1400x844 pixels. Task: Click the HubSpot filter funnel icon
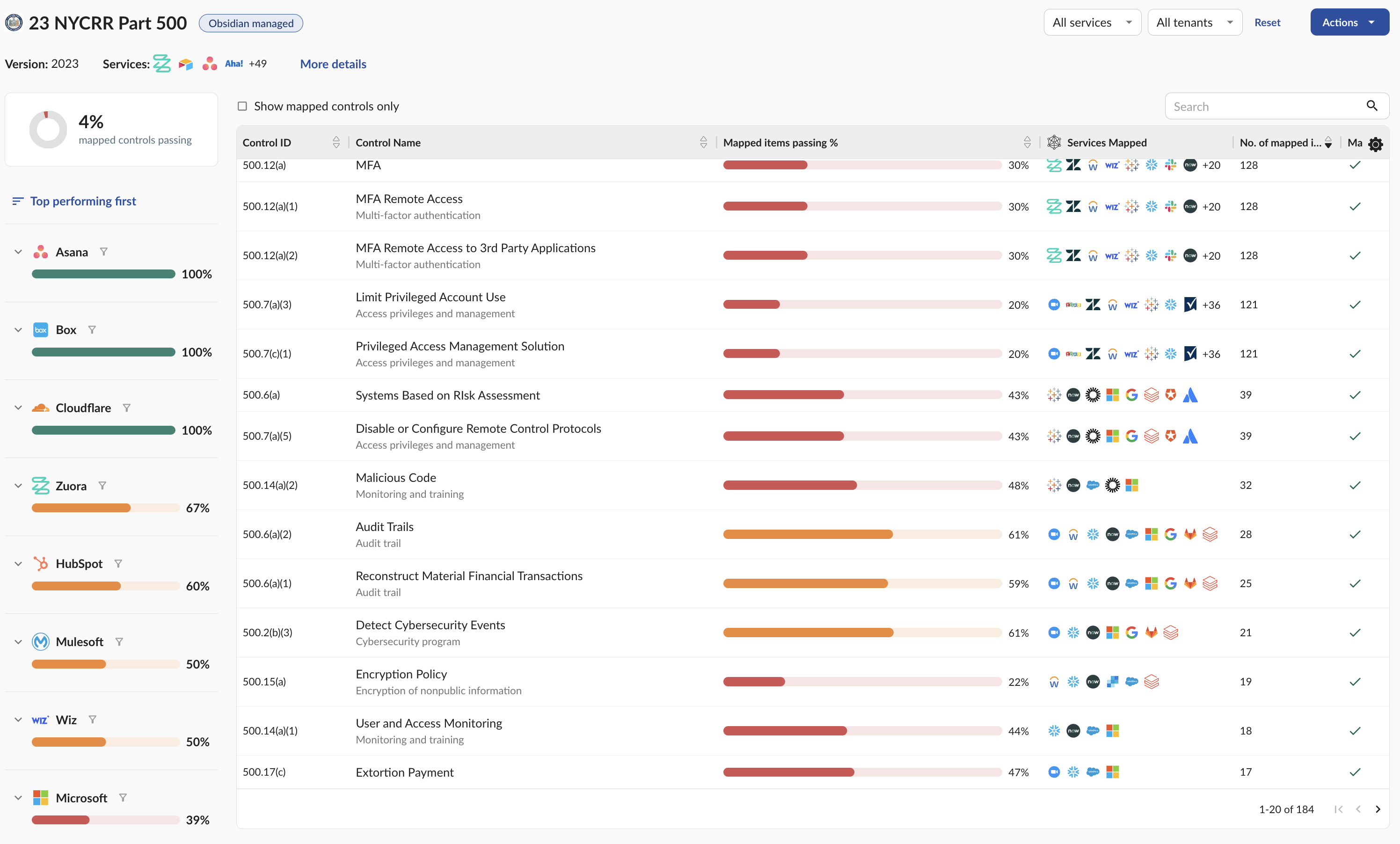(118, 563)
